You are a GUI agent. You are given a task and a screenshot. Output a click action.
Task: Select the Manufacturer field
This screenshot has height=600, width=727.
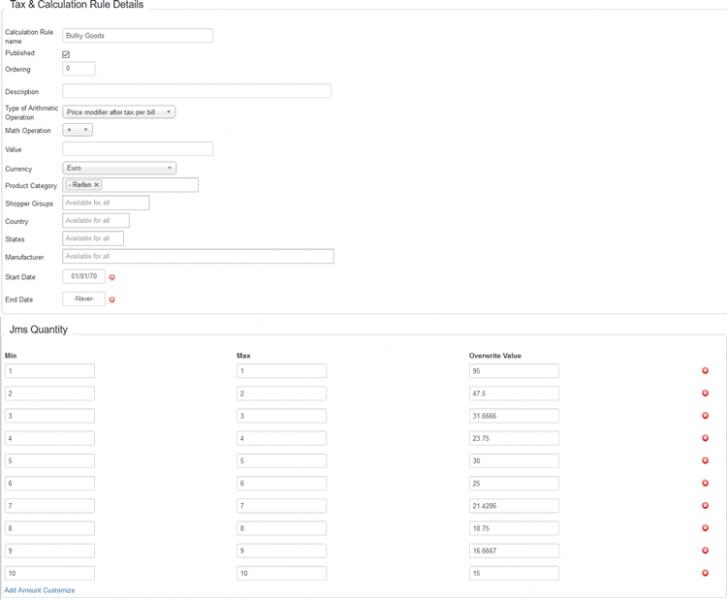pyautogui.click(x=197, y=257)
